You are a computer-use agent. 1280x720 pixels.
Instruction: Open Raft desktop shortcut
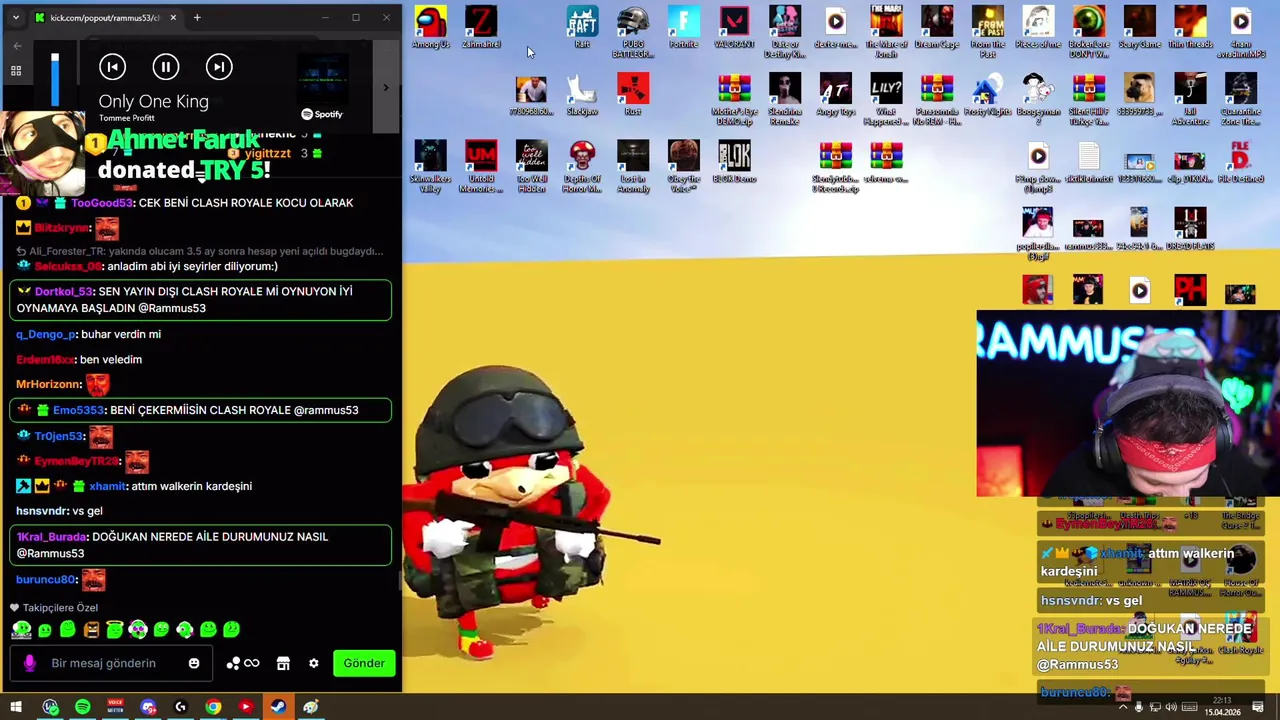582,28
